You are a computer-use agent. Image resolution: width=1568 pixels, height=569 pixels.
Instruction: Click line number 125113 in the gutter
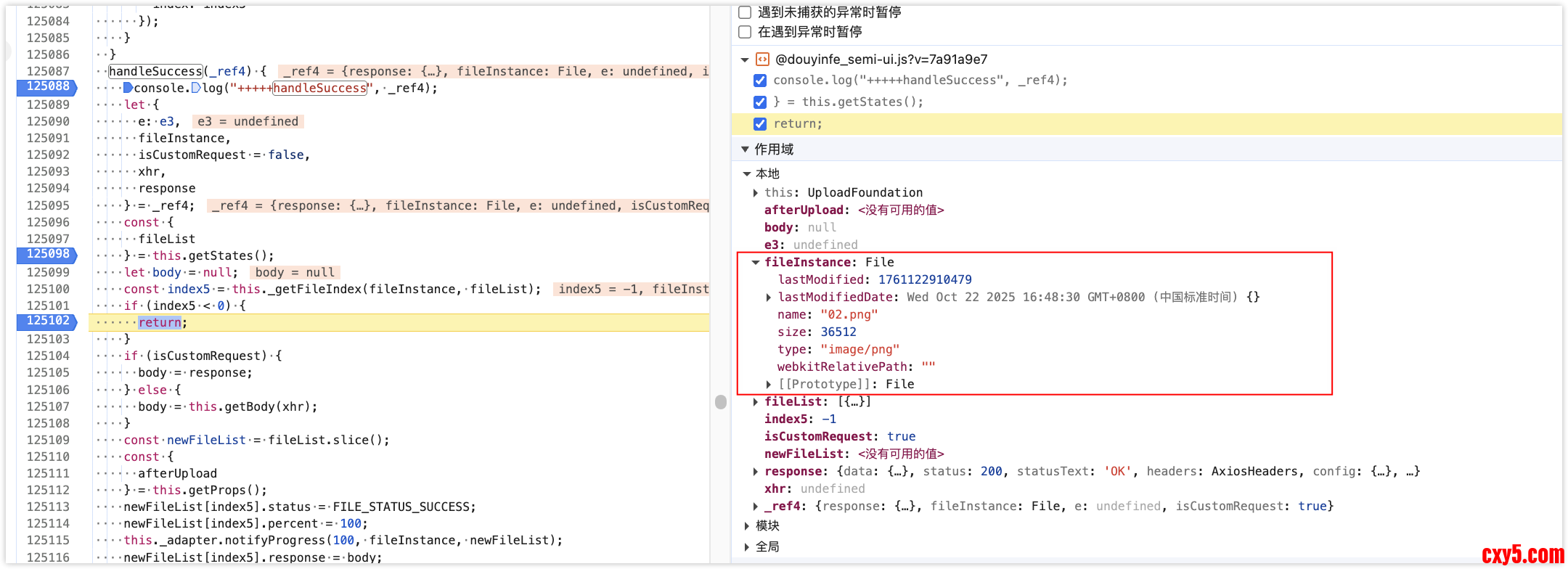[x=48, y=507]
